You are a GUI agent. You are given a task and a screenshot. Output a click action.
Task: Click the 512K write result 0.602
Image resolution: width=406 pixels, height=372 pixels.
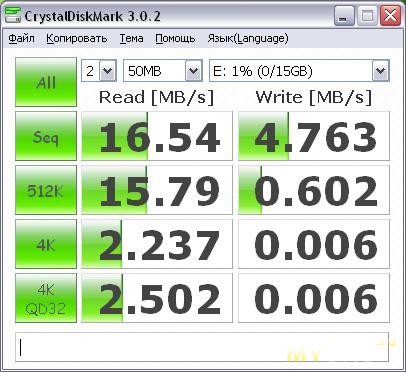pyautogui.click(x=314, y=190)
